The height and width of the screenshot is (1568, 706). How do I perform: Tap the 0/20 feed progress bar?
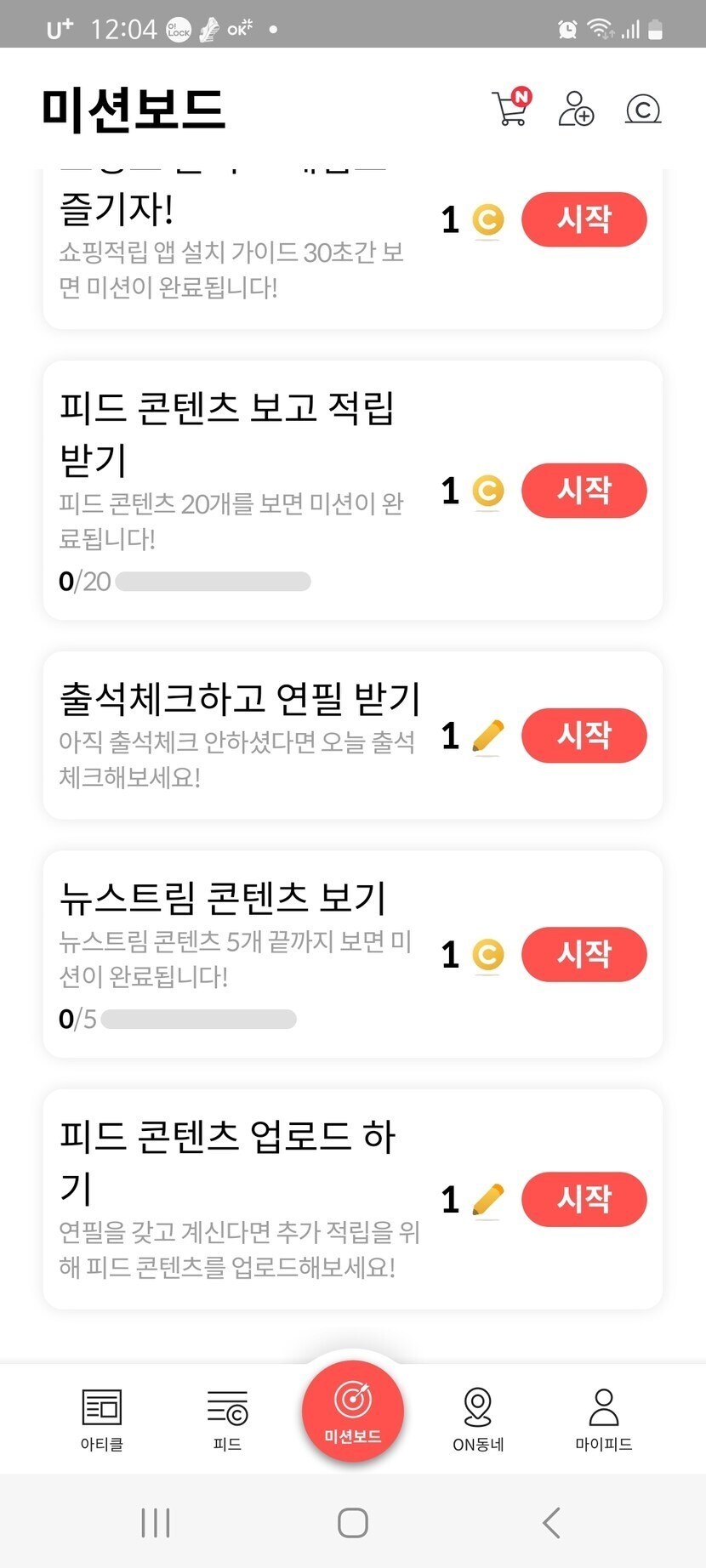point(213,582)
